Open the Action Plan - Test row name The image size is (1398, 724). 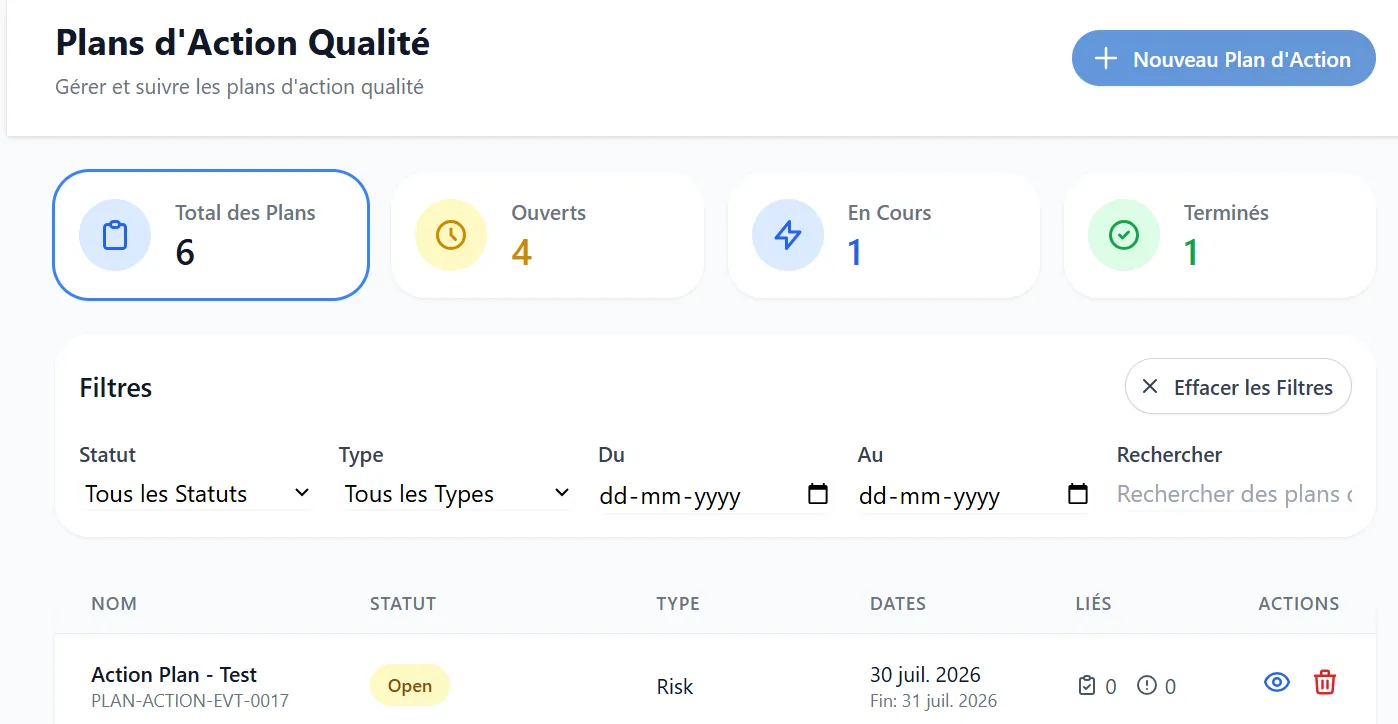(x=174, y=675)
